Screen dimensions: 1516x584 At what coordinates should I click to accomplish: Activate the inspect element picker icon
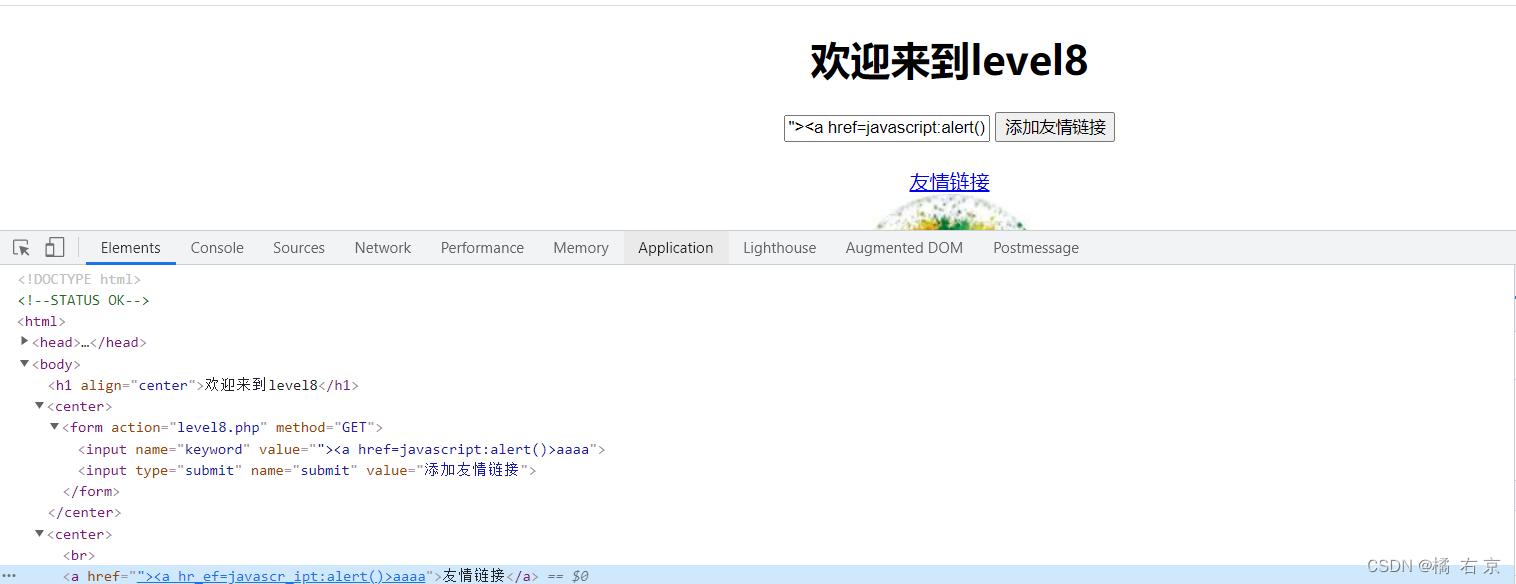21,247
